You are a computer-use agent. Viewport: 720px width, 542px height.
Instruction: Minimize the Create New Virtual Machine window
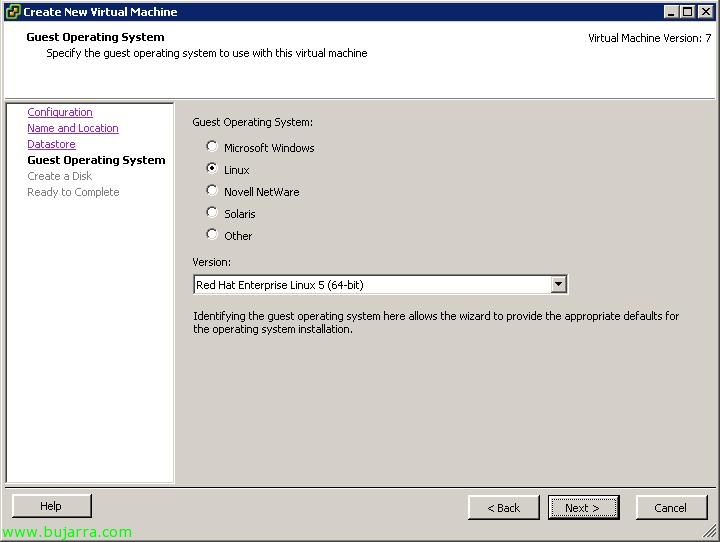(x=671, y=12)
